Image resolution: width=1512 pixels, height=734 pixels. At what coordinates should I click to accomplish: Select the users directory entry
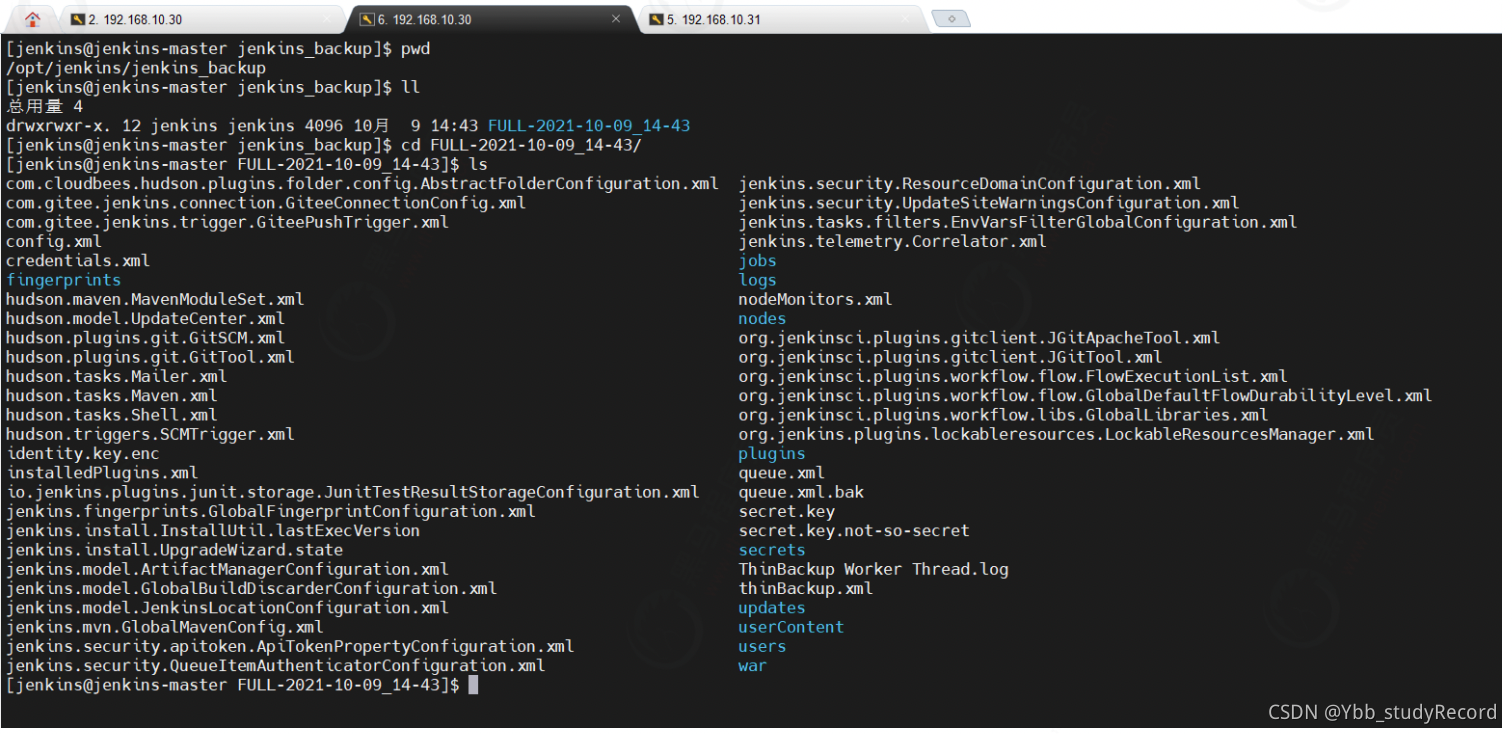(762, 646)
